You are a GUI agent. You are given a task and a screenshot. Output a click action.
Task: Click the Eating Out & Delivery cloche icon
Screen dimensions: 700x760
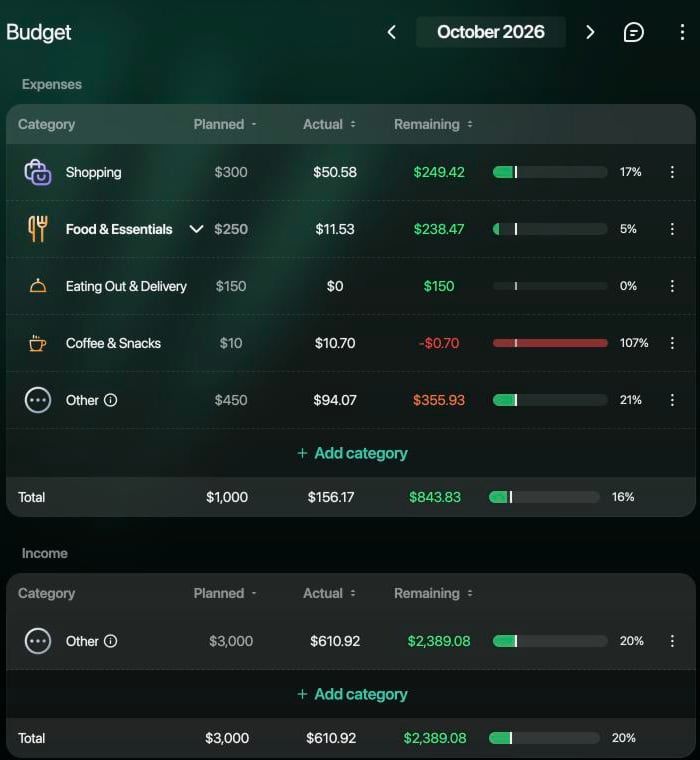tap(38, 286)
